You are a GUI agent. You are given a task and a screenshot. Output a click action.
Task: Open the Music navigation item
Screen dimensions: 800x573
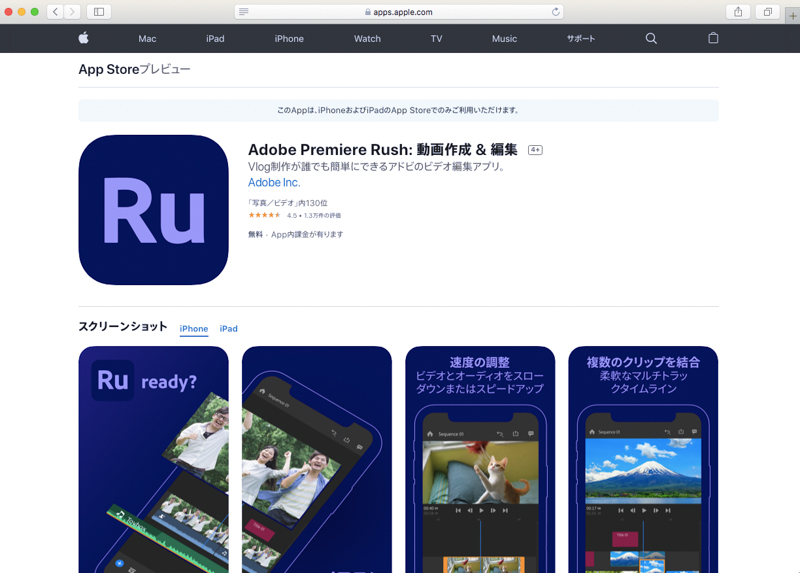tap(505, 39)
